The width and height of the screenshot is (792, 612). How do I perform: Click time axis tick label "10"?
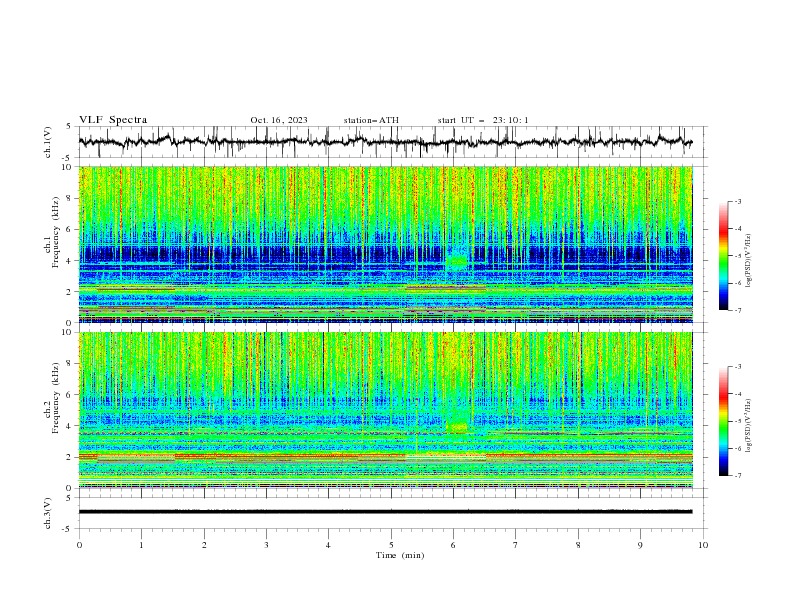pos(703,545)
